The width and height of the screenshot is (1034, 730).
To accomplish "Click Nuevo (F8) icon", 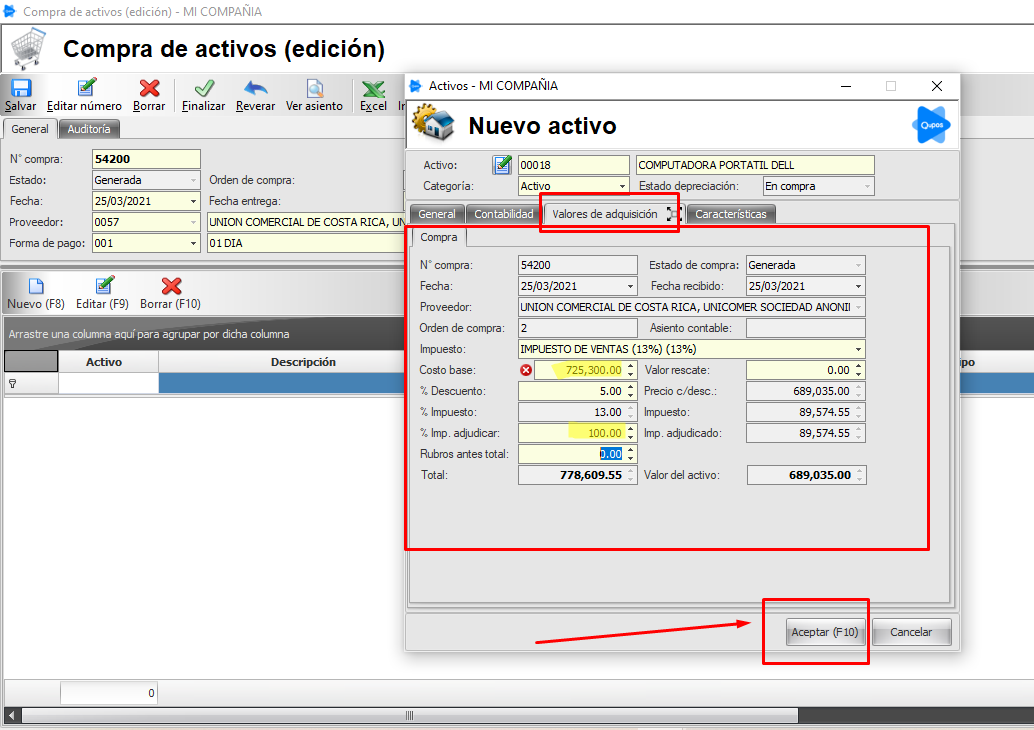I will coord(35,287).
